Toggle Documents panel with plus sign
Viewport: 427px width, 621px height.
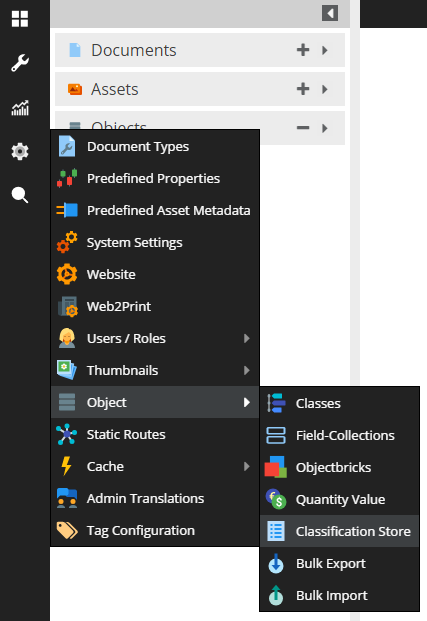(303, 50)
